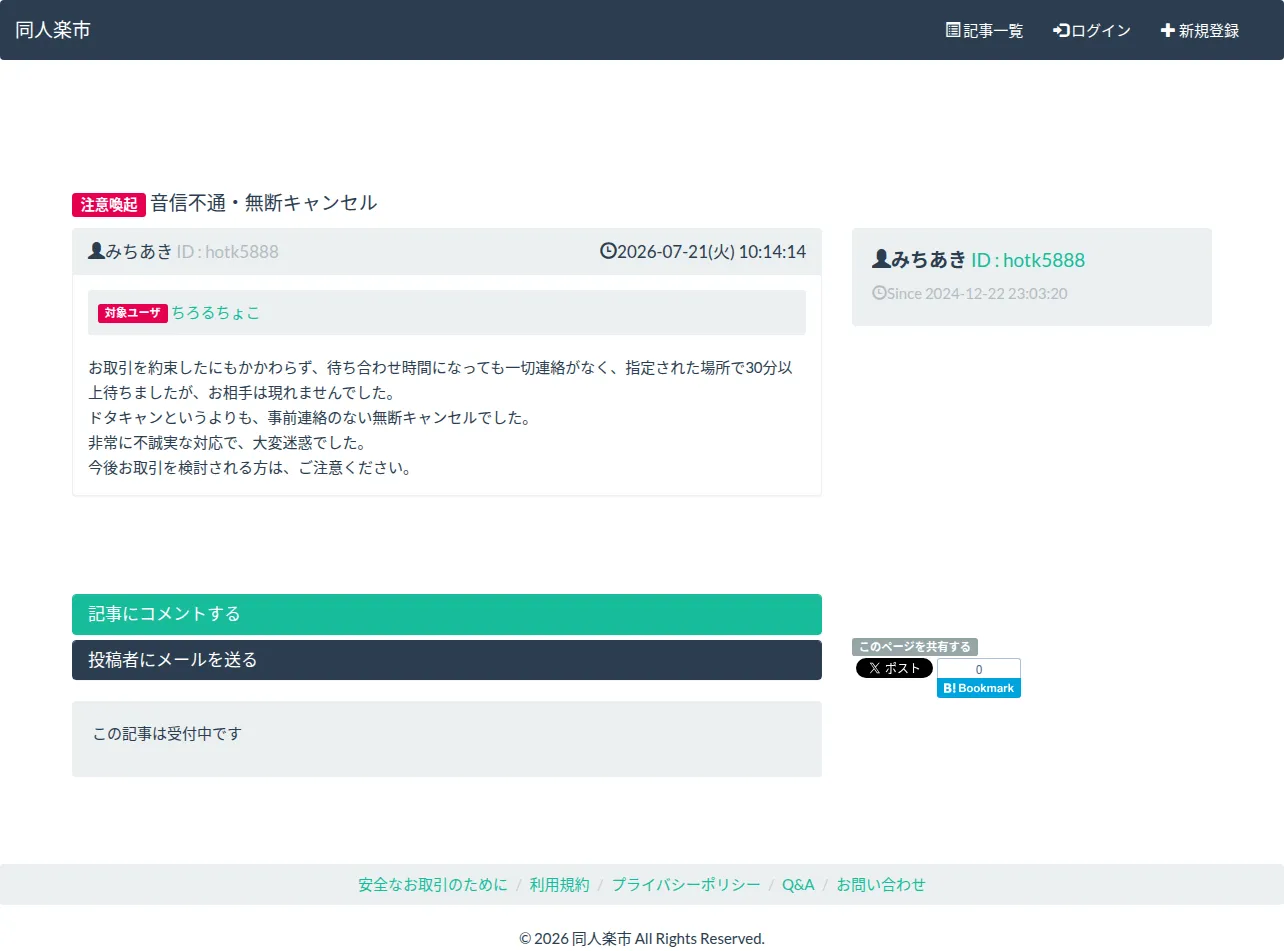Open the 利用規約 footer link
This screenshot has height=951, width=1284.
click(x=560, y=885)
